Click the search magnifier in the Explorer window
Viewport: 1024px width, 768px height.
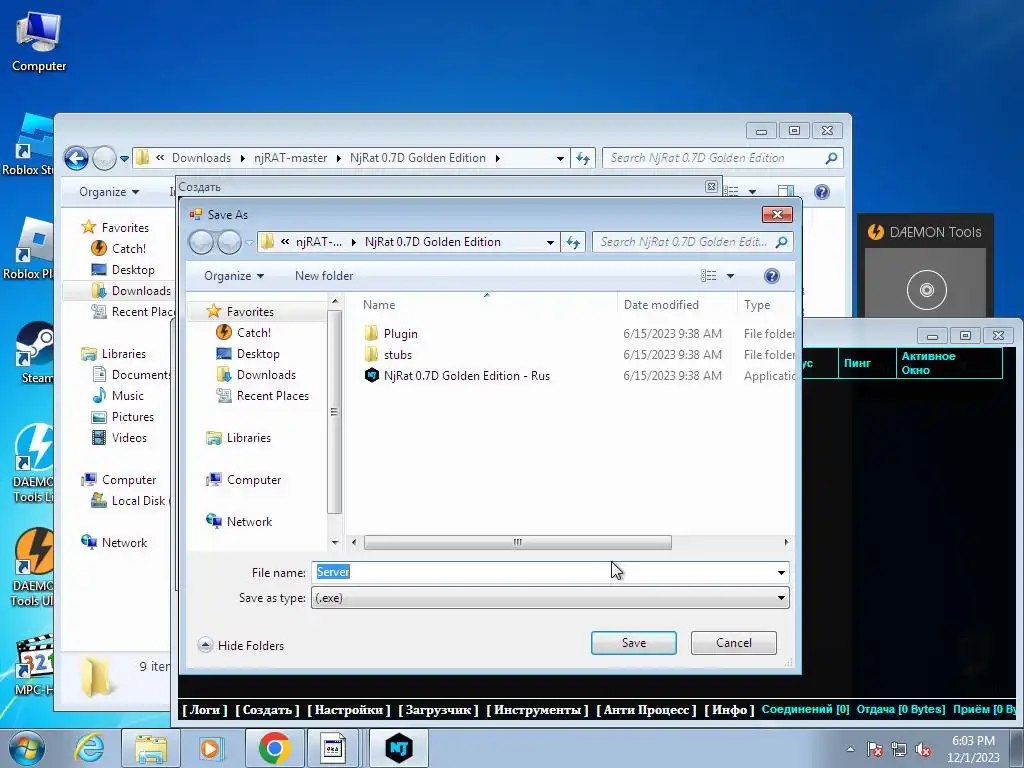831,158
